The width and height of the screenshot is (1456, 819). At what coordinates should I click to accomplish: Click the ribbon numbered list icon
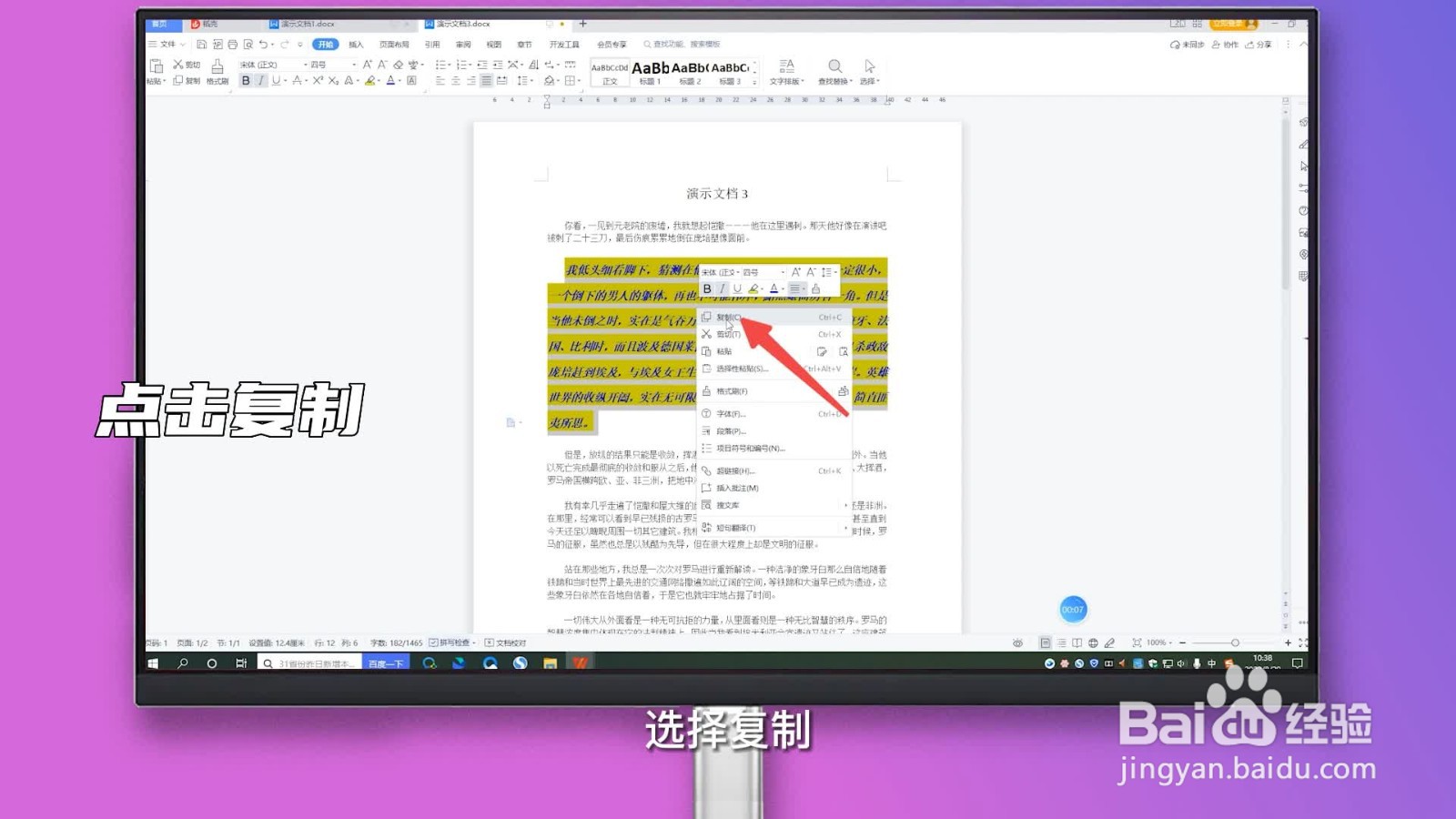462,65
